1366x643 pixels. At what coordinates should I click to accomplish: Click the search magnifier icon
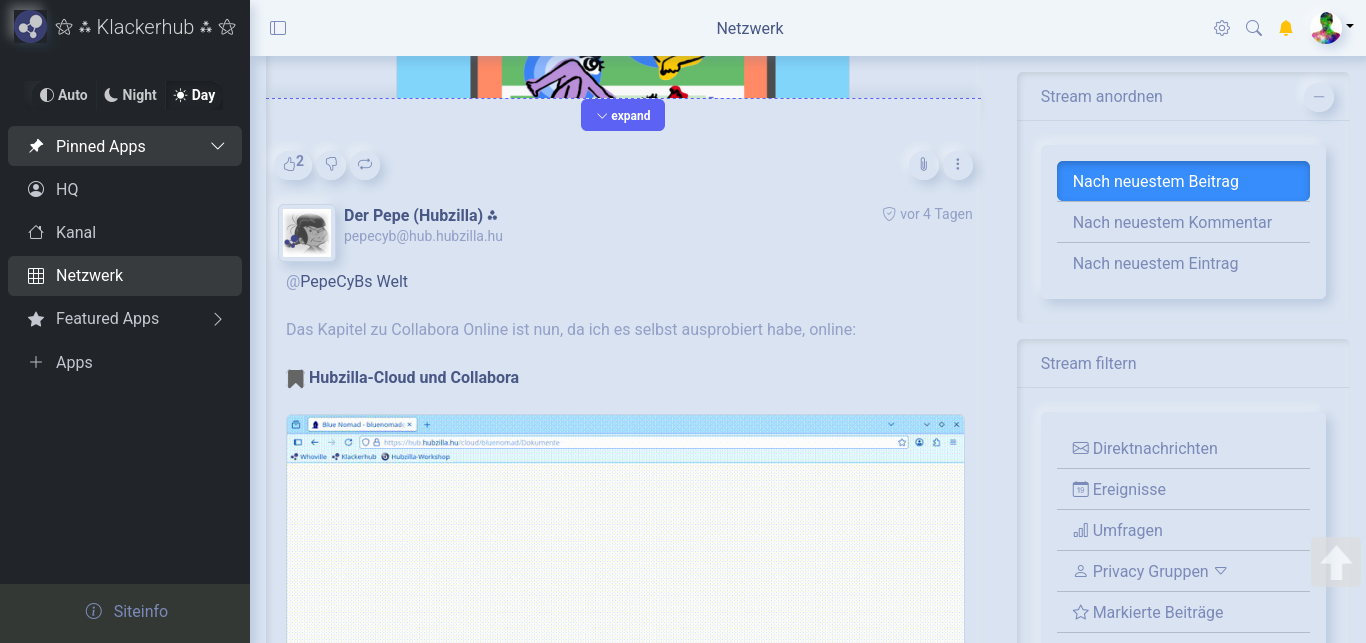click(x=1253, y=28)
